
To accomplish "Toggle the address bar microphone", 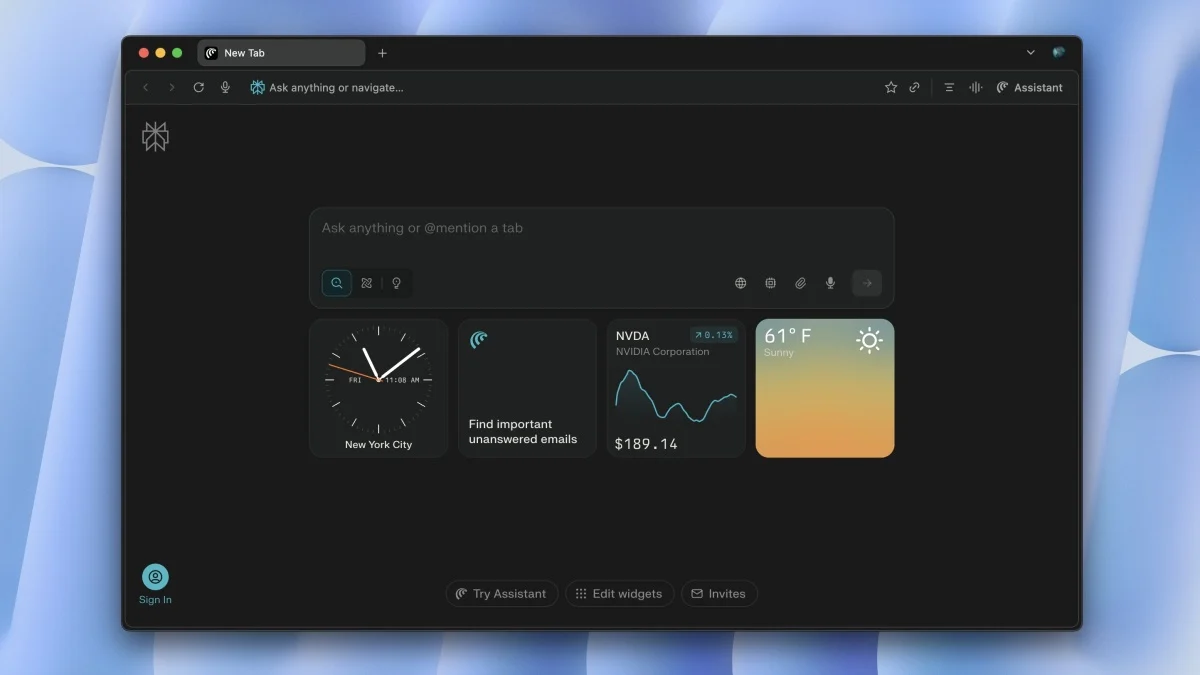I will [225, 87].
